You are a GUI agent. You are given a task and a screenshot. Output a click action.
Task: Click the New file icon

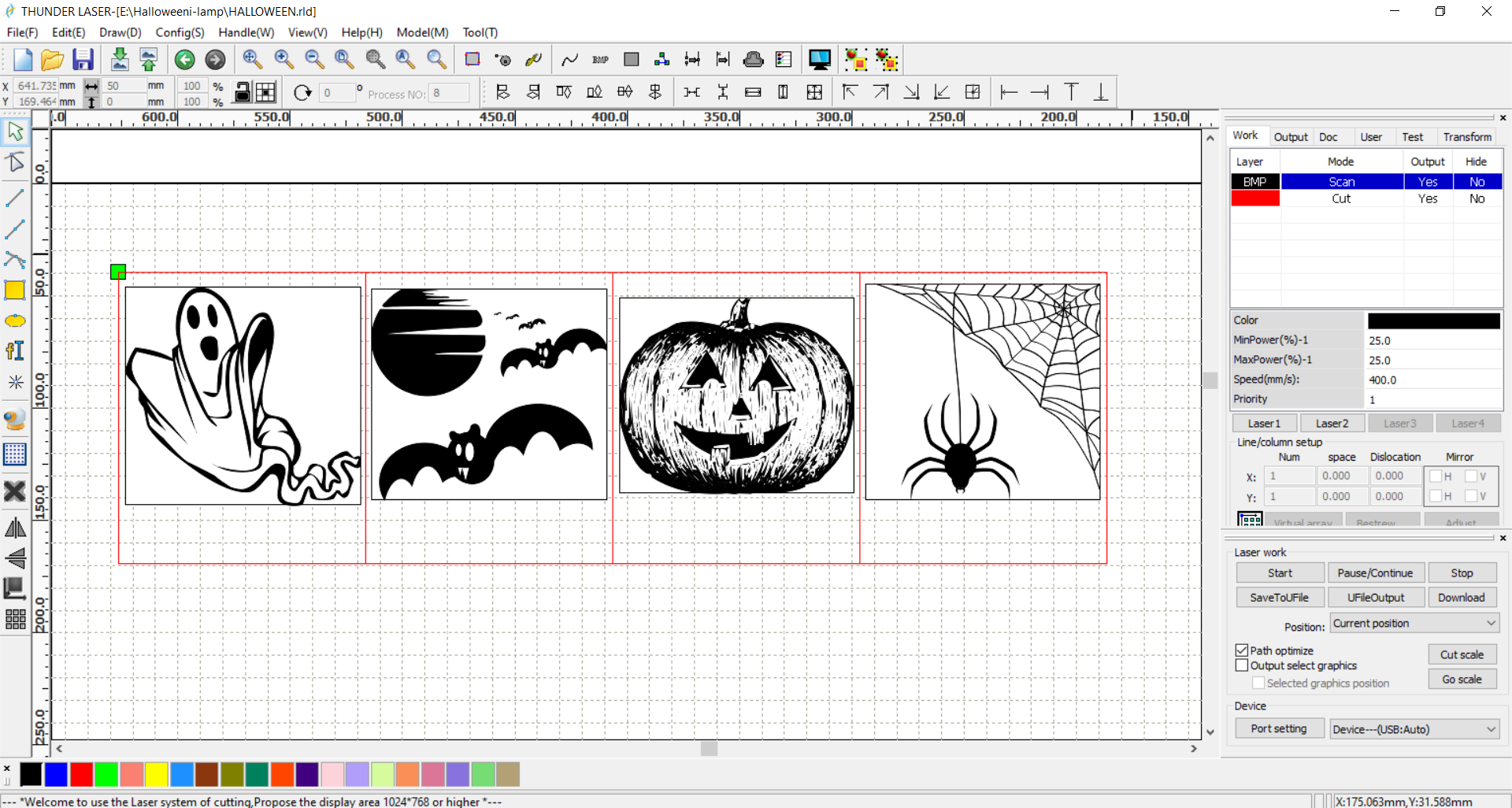pos(22,60)
